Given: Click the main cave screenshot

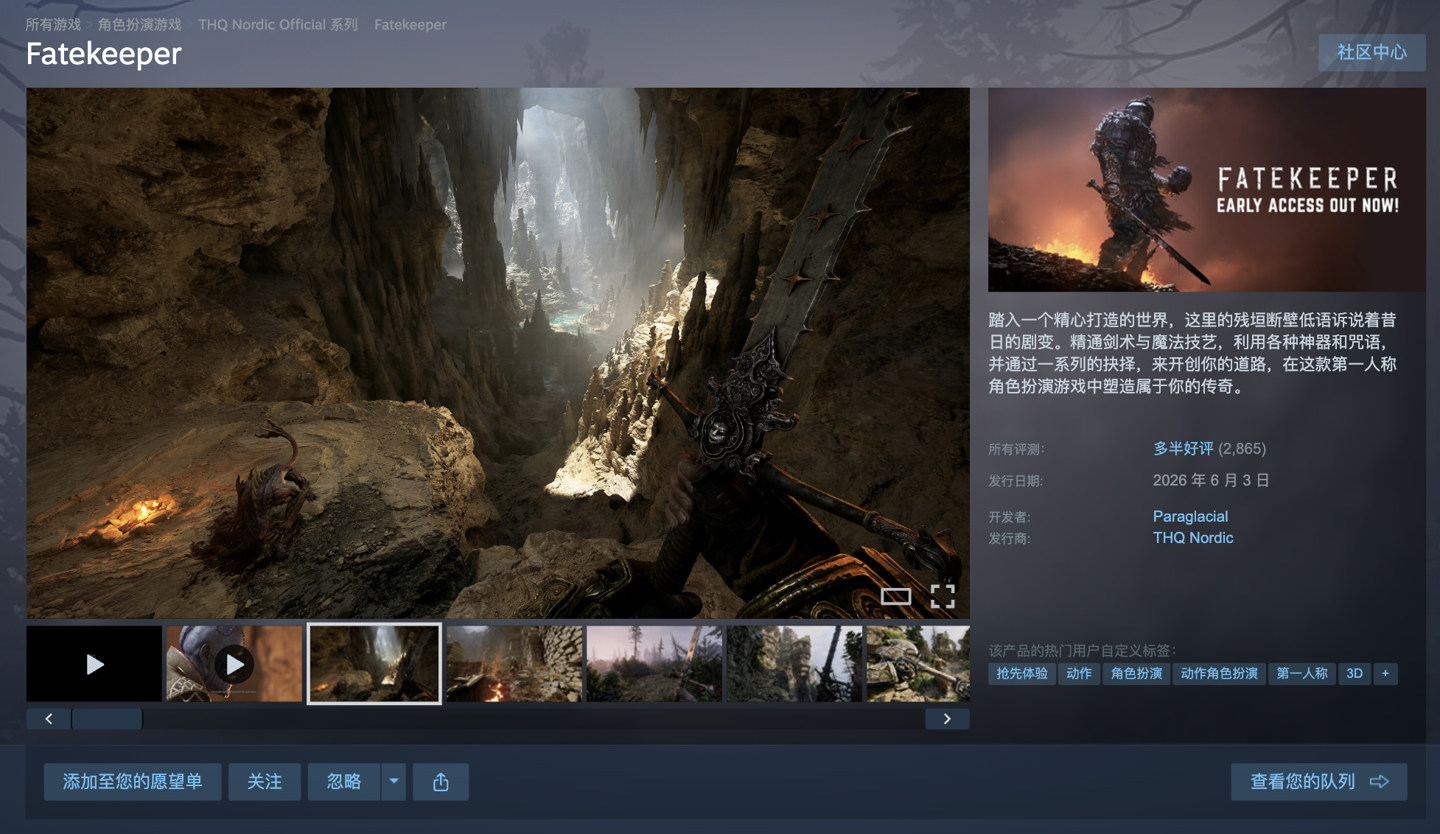Looking at the screenshot, I should point(498,353).
